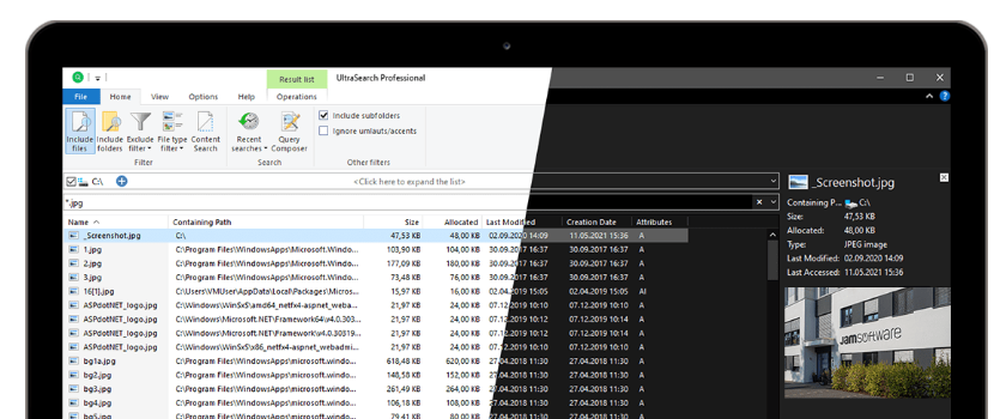The width and height of the screenshot is (1000, 419).
Task: Open the Operations ribbon tab
Action: coord(297,97)
